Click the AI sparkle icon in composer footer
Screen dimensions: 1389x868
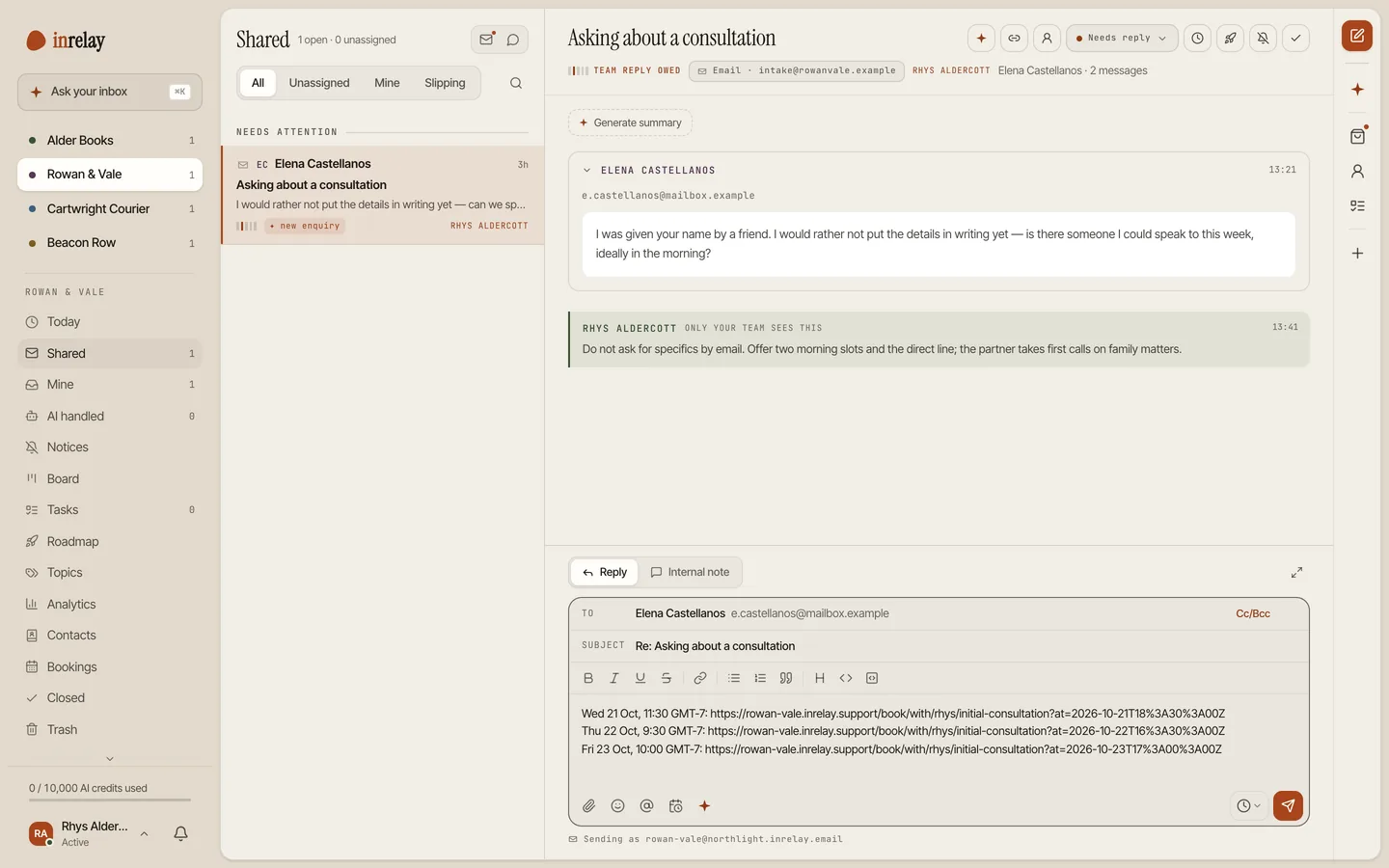[x=704, y=806]
